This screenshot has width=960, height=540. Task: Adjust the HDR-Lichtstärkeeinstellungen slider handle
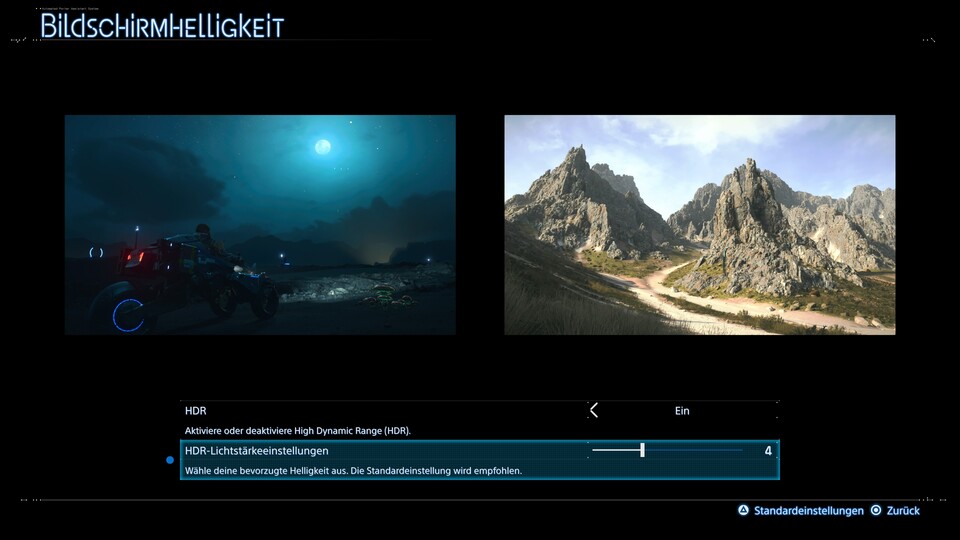tap(642, 450)
